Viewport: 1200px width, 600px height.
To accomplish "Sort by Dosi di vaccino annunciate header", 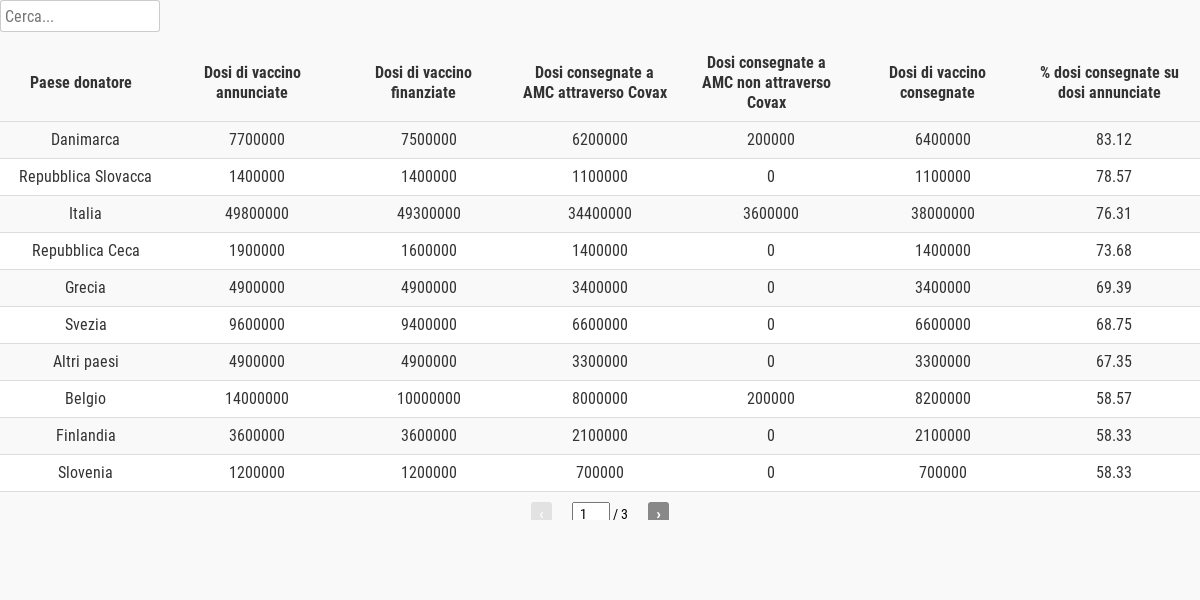I will [x=252, y=82].
